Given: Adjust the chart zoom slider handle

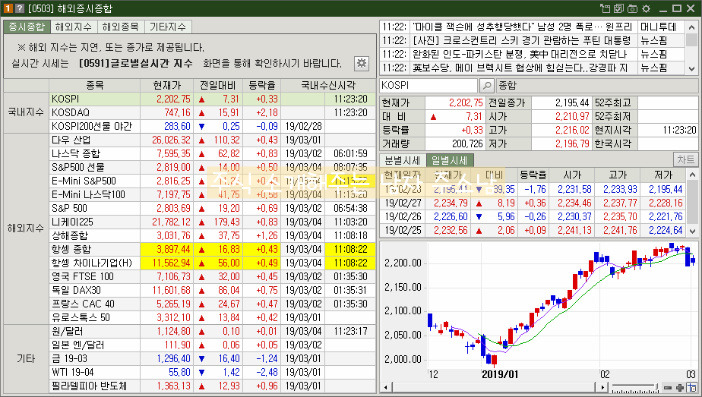Looking at the screenshot, I should (656, 387).
